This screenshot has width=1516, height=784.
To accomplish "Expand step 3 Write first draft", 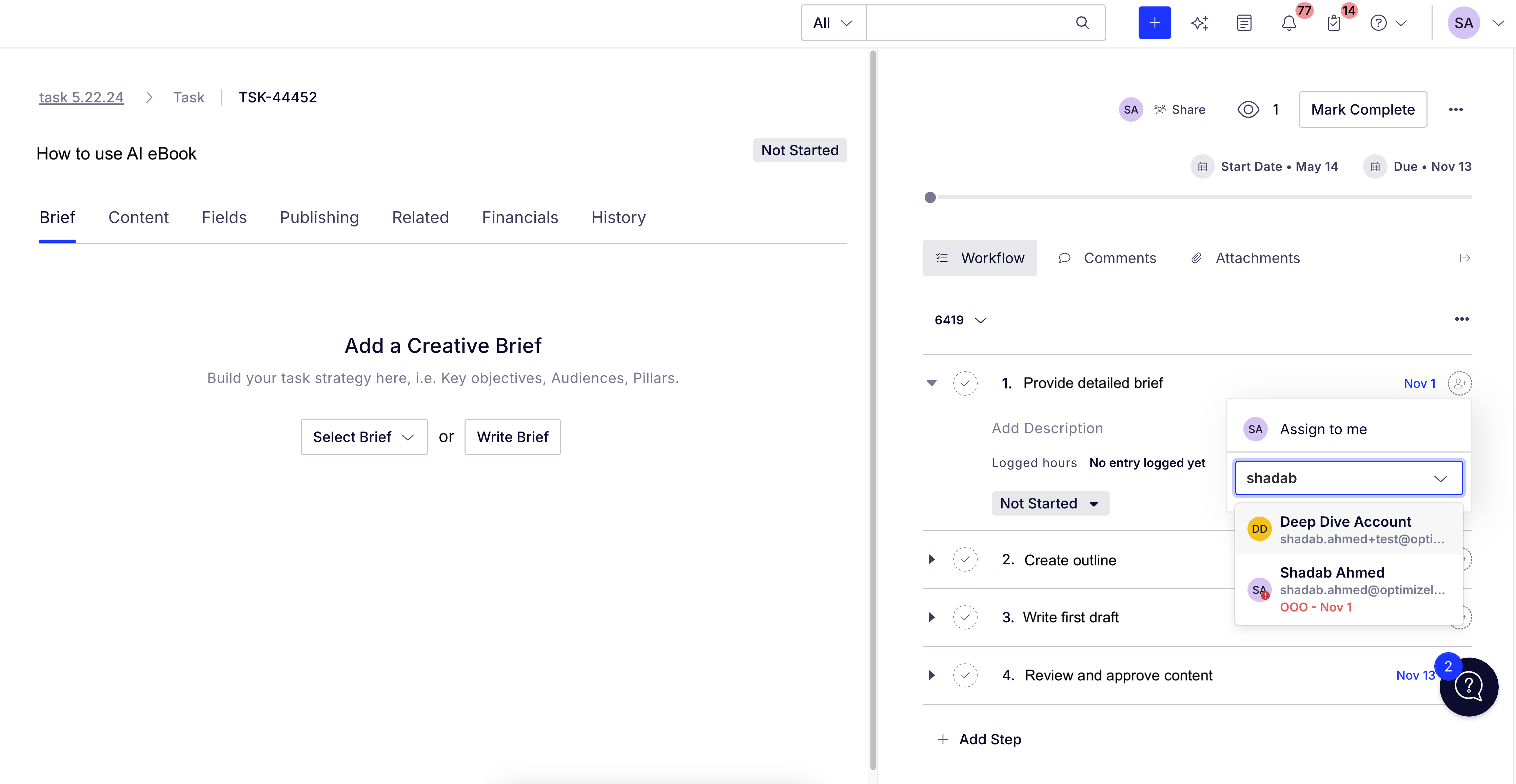I will [932, 618].
